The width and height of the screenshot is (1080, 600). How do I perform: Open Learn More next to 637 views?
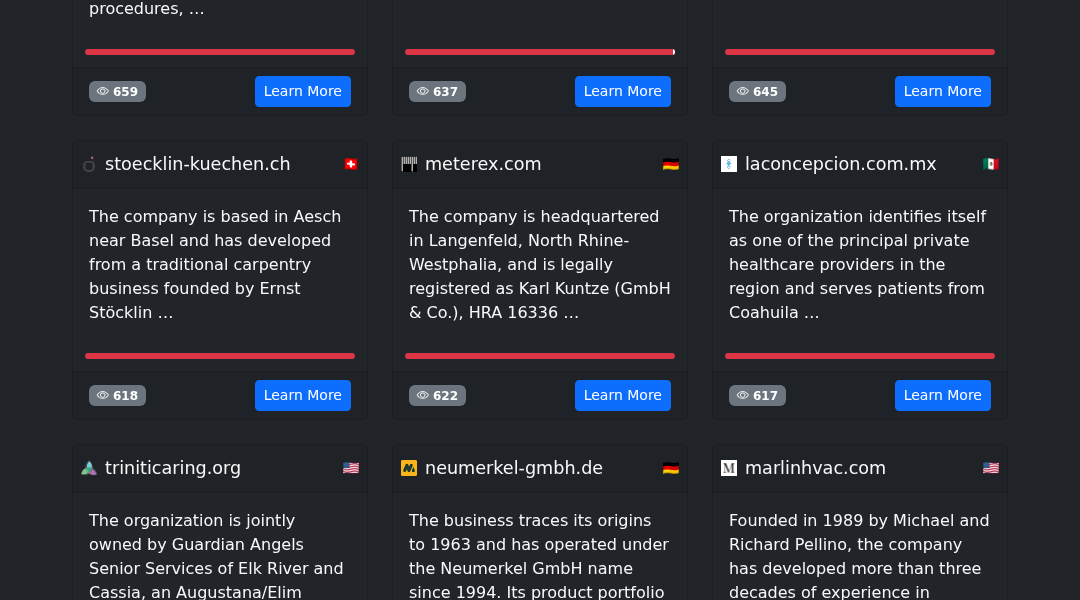click(x=623, y=92)
